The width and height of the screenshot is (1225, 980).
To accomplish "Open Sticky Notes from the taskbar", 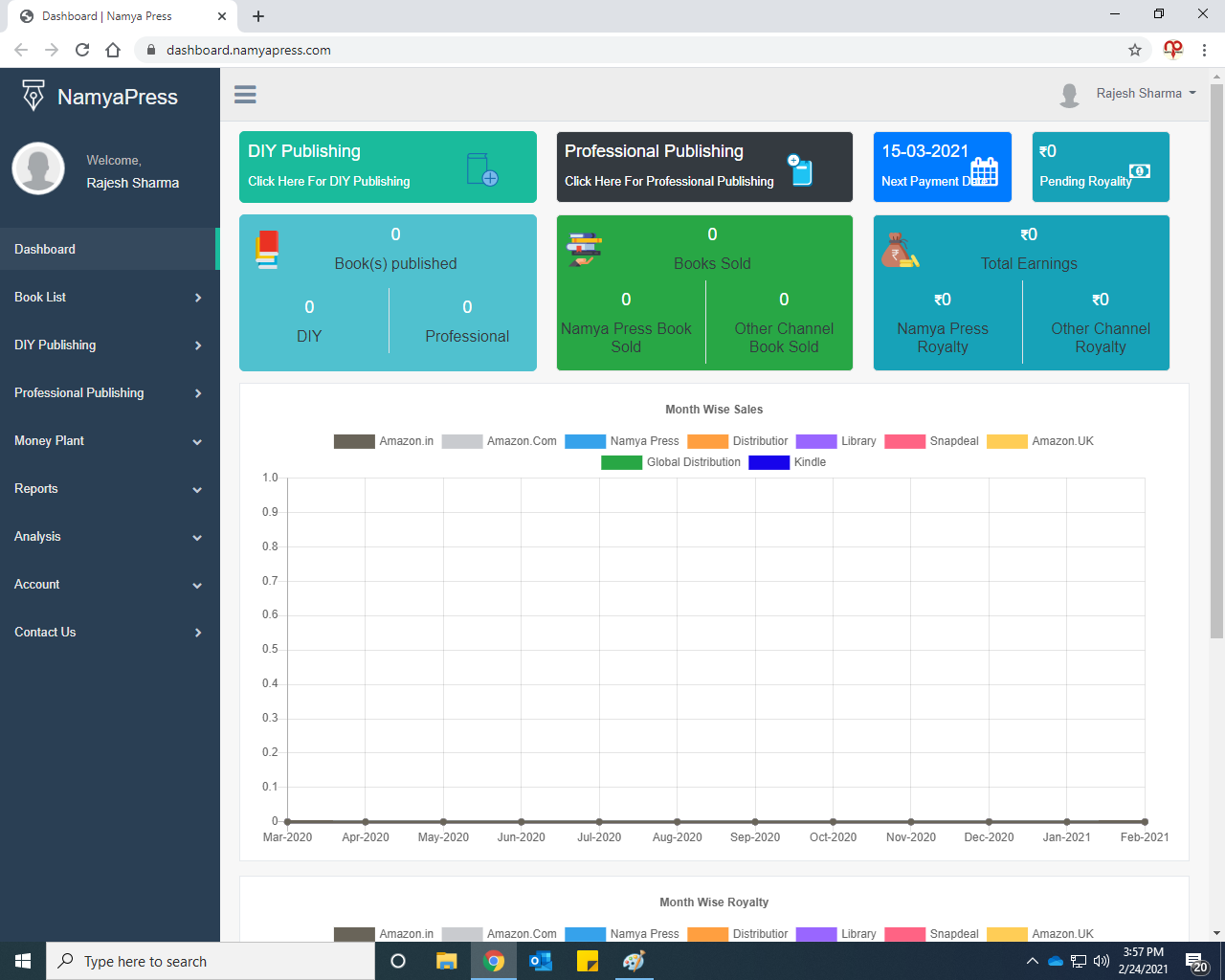I will click(588, 961).
